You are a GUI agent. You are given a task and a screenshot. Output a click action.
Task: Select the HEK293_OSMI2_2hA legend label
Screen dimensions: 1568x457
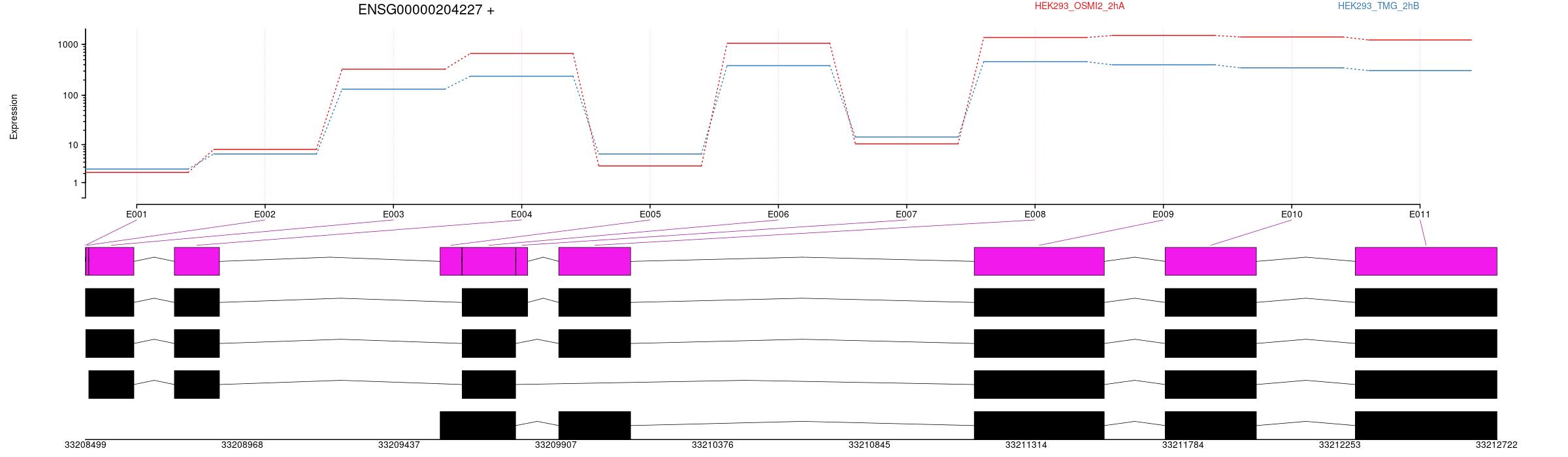[x=1079, y=6]
